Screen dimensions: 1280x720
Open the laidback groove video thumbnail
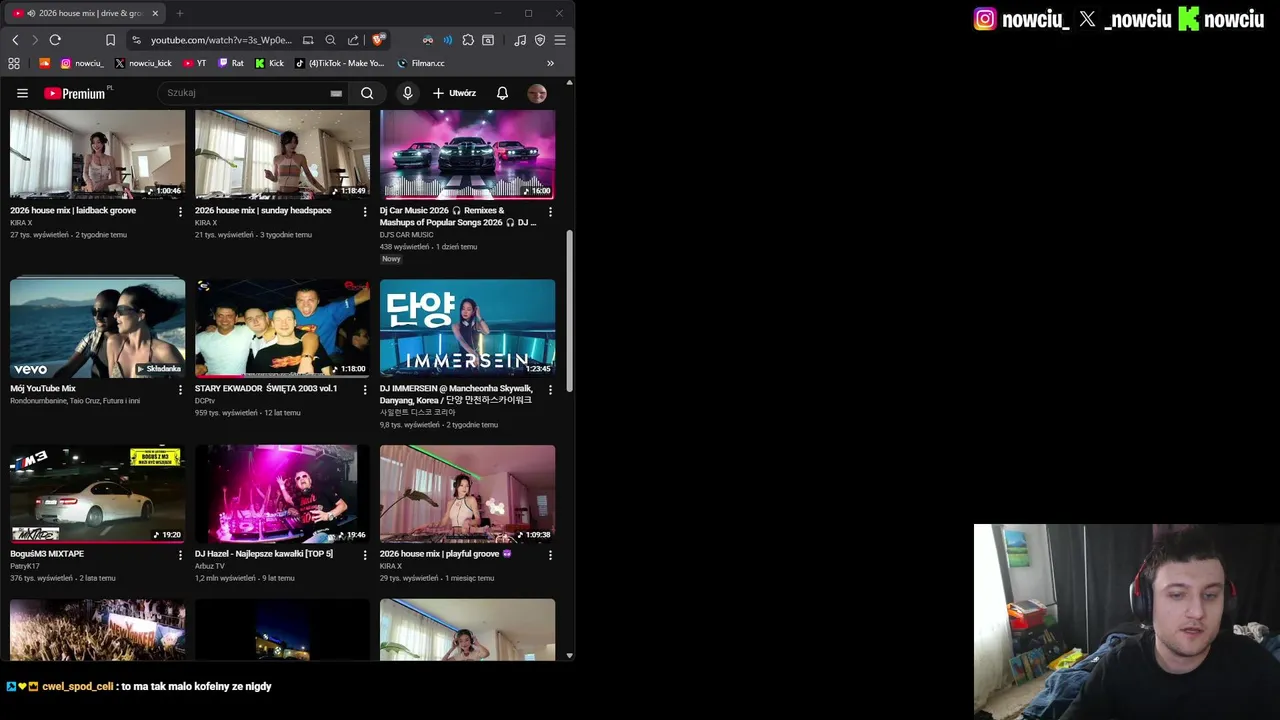(x=97, y=154)
